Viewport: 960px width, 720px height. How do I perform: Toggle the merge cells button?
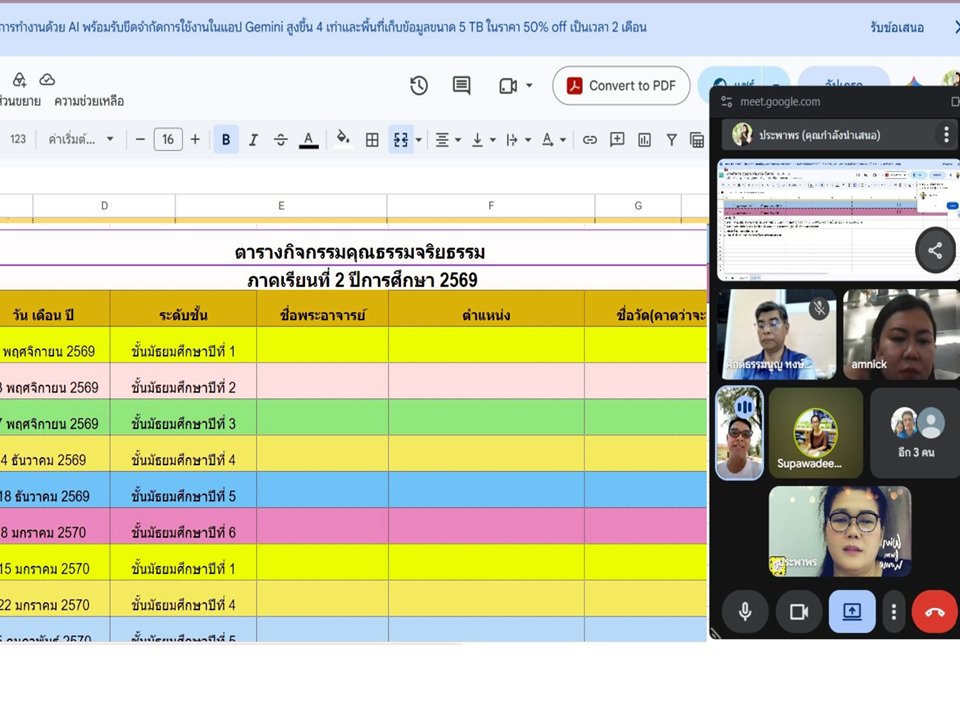point(400,140)
